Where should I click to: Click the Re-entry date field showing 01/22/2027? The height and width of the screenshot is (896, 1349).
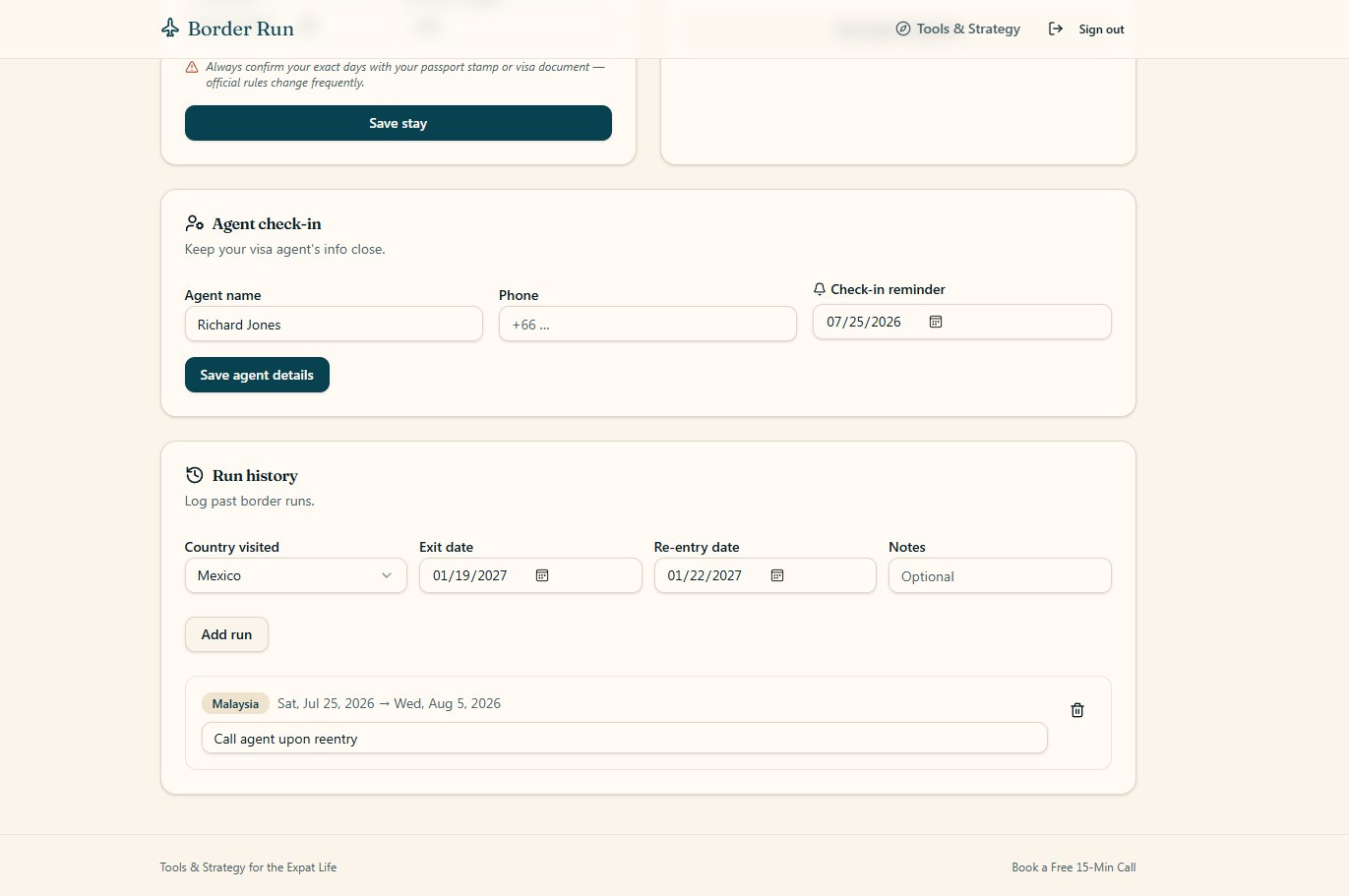(x=766, y=575)
